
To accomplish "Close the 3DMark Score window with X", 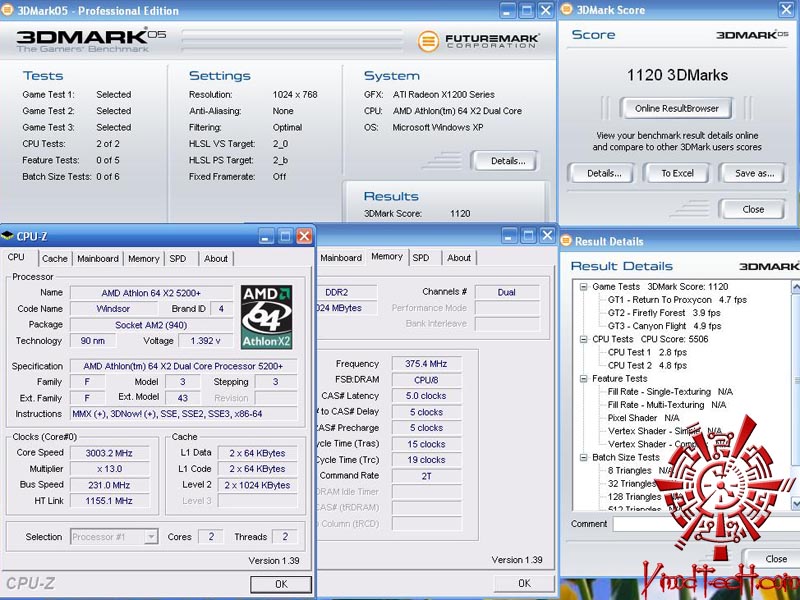I will 786,10.
